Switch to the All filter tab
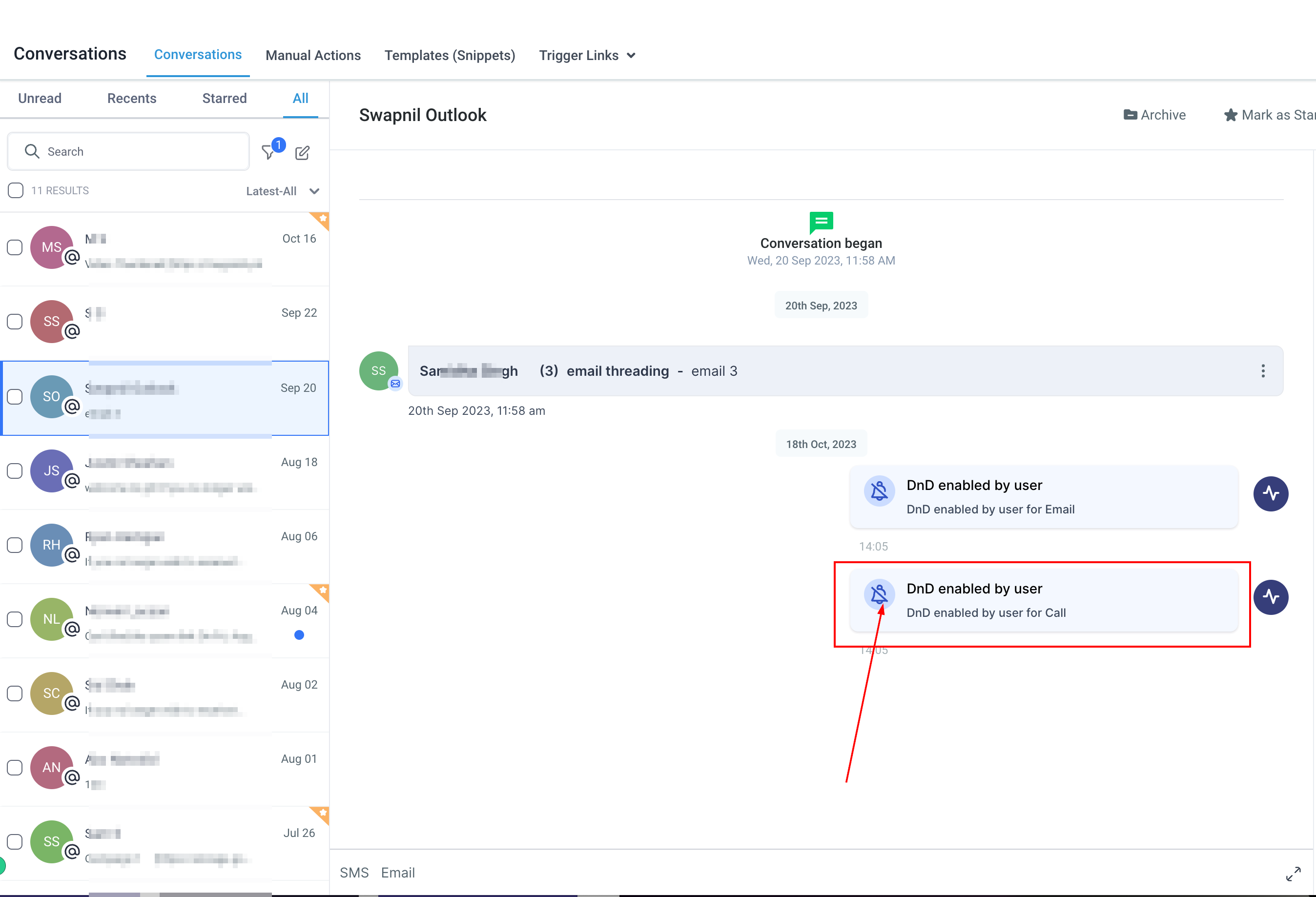Image resolution: width=1316 pixels, height=897 pixels. click(301, 99)
